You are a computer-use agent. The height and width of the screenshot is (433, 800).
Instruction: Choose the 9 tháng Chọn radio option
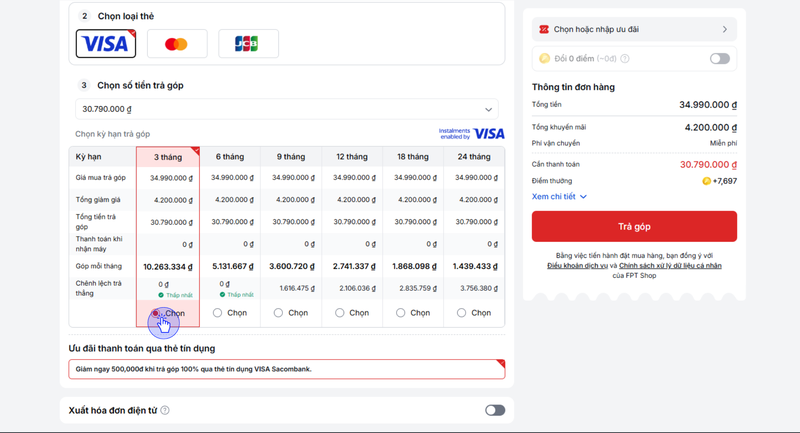tap(278, 313)
